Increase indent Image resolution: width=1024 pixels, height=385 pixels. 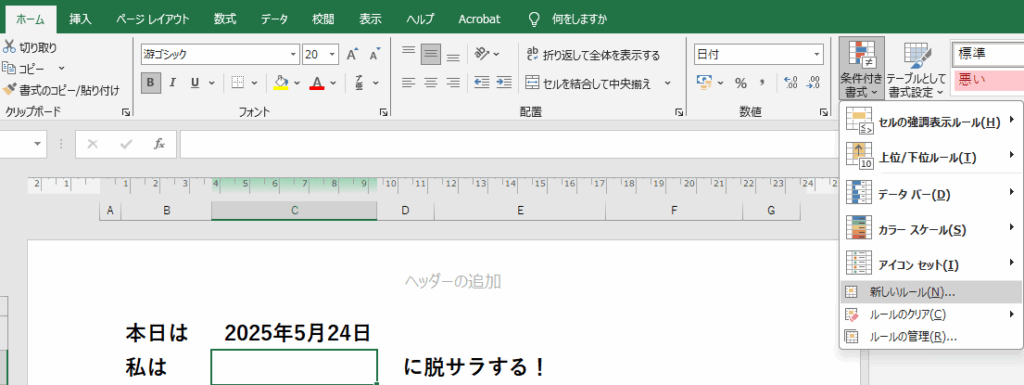click(504, 83)
